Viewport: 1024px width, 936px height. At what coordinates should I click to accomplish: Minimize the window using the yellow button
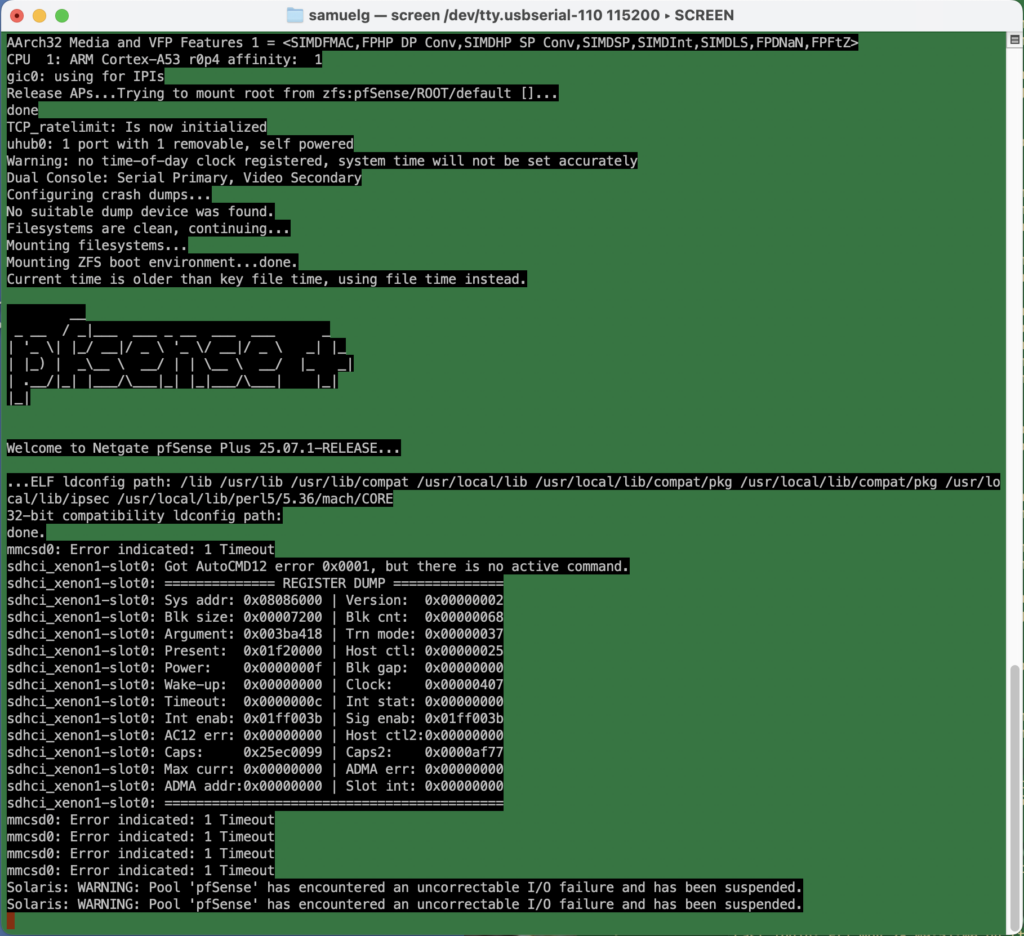[40, 16]
